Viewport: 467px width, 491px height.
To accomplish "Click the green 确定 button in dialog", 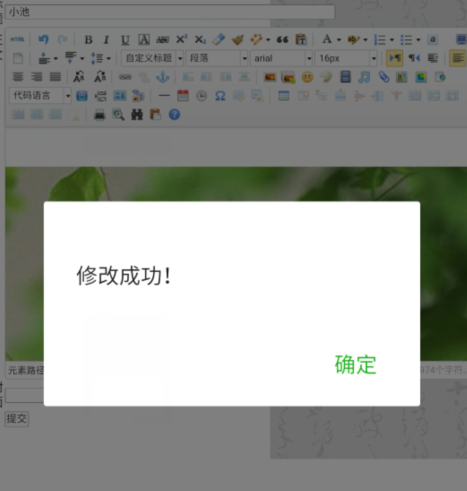I will tap(355, 365).
